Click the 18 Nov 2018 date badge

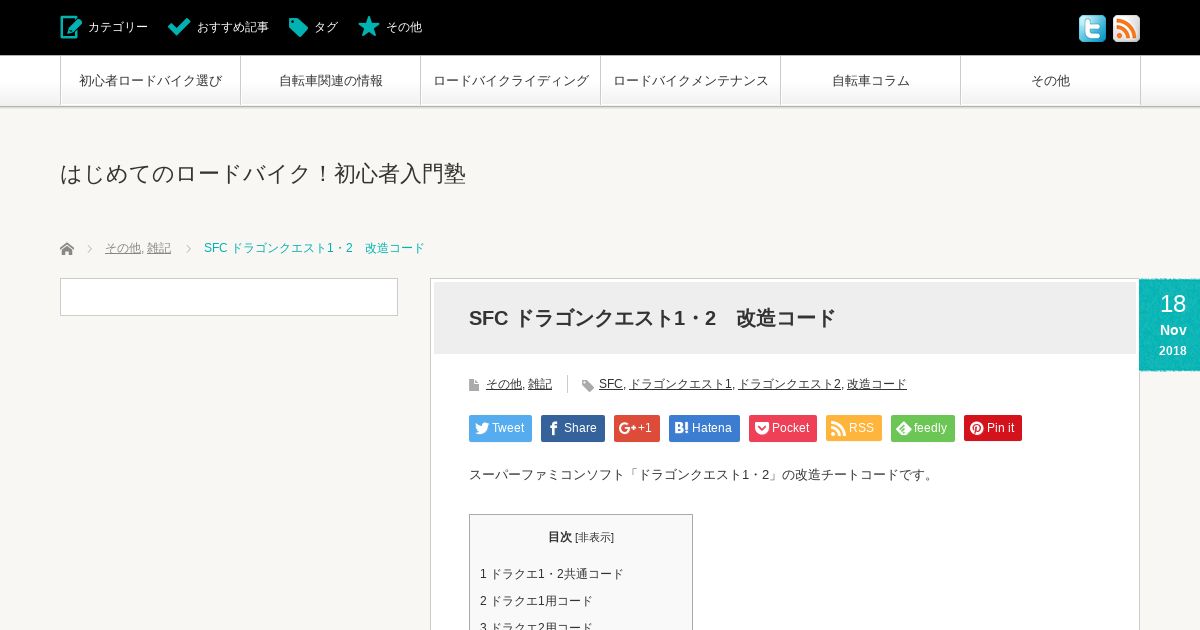click(x=1172, y=325)
